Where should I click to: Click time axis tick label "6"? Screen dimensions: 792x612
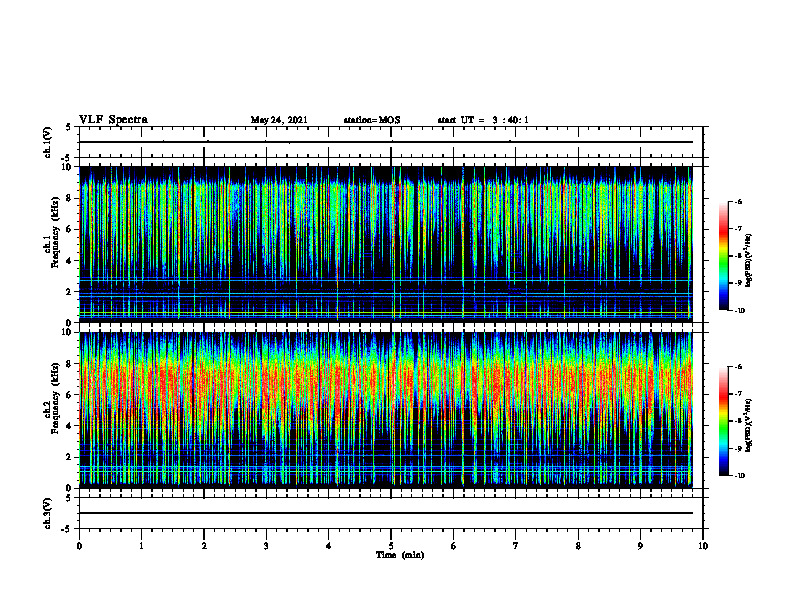pos(454,546)
